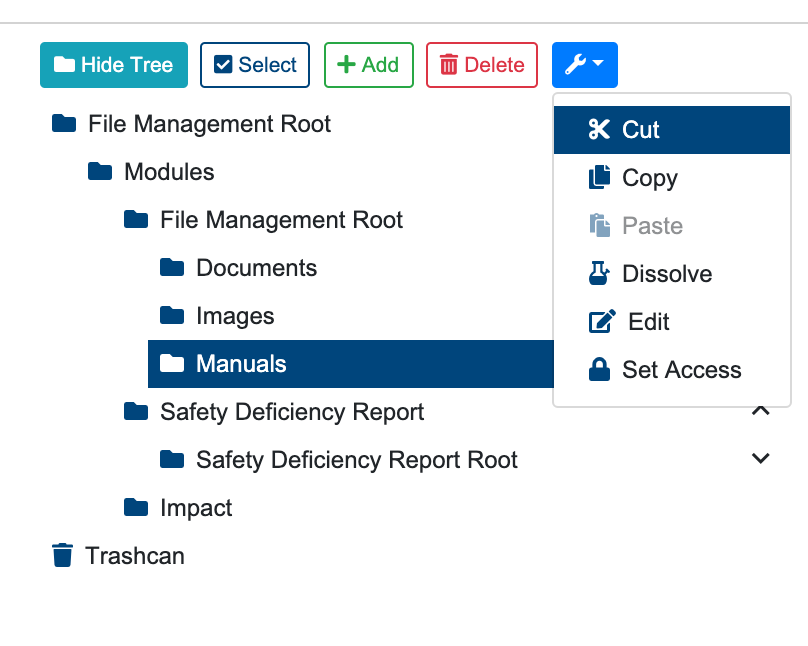Viewport: 808px width, 646px height.
Task: Click the green Add button
Action: point(368,65)
